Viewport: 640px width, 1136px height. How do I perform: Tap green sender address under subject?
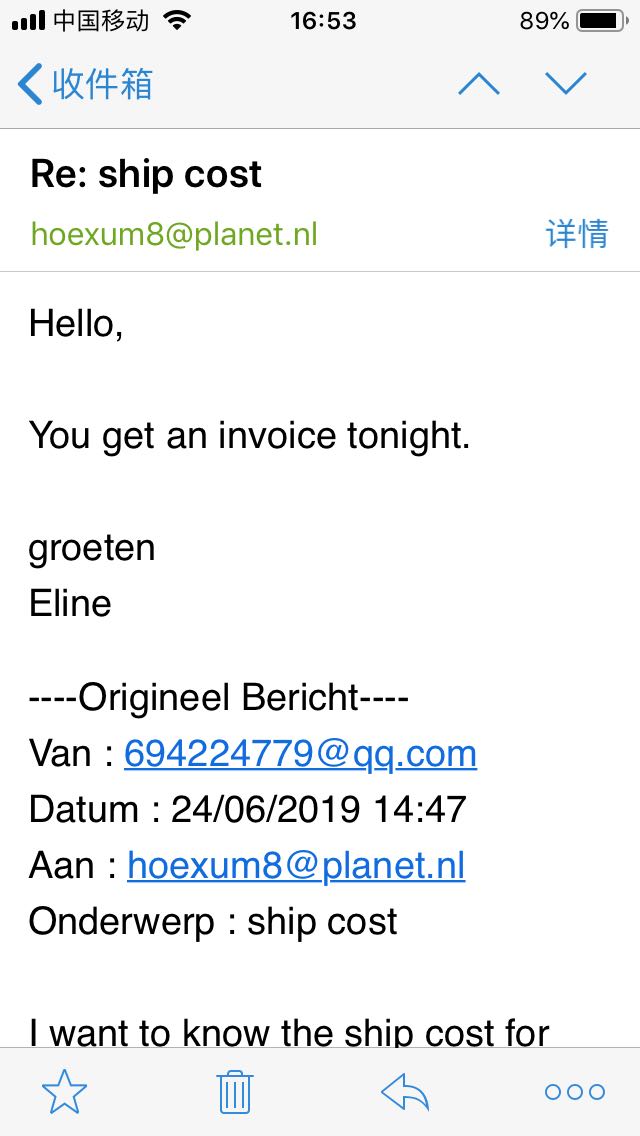tap(174, 234)
